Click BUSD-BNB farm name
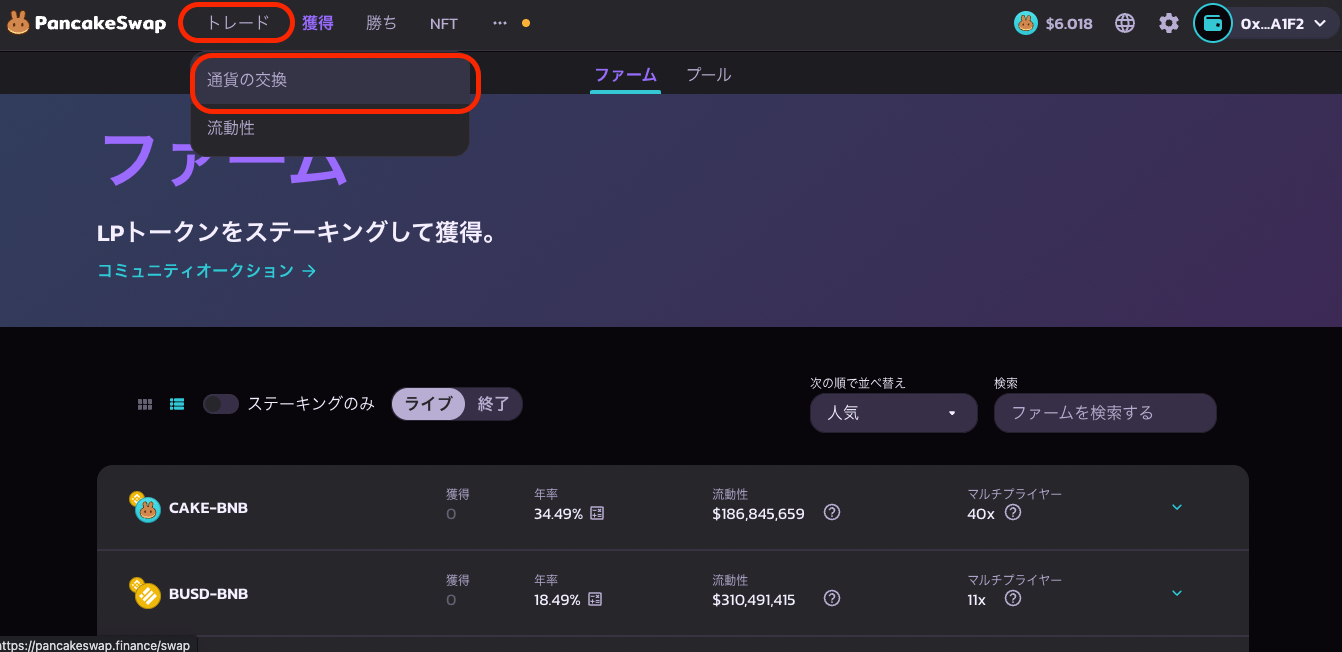This screenshot has height=652, width=1342. tap(208, 594)
